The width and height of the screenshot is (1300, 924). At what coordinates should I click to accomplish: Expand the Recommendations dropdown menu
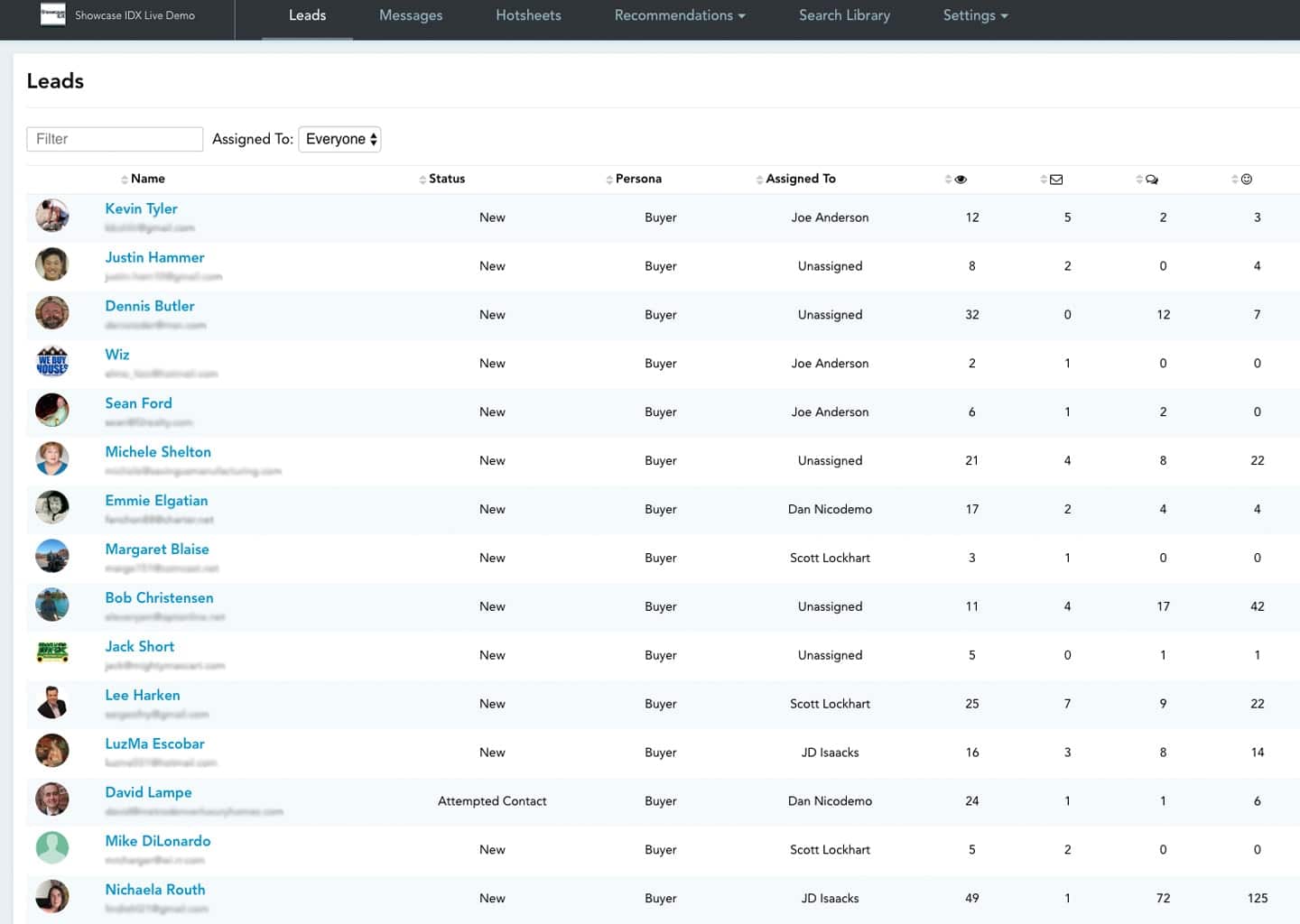click(x=679, y=15)
